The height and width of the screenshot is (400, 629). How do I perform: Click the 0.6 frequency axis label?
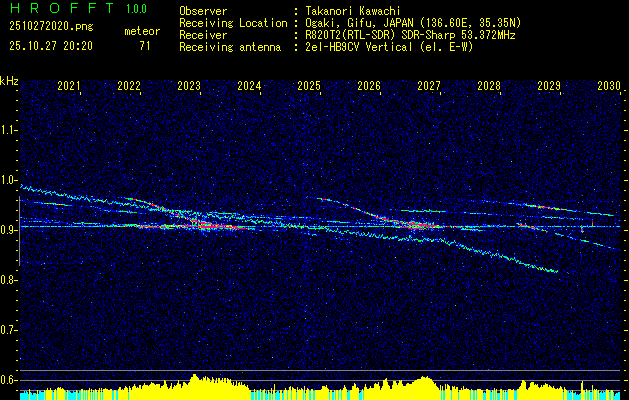pos(9,380)
